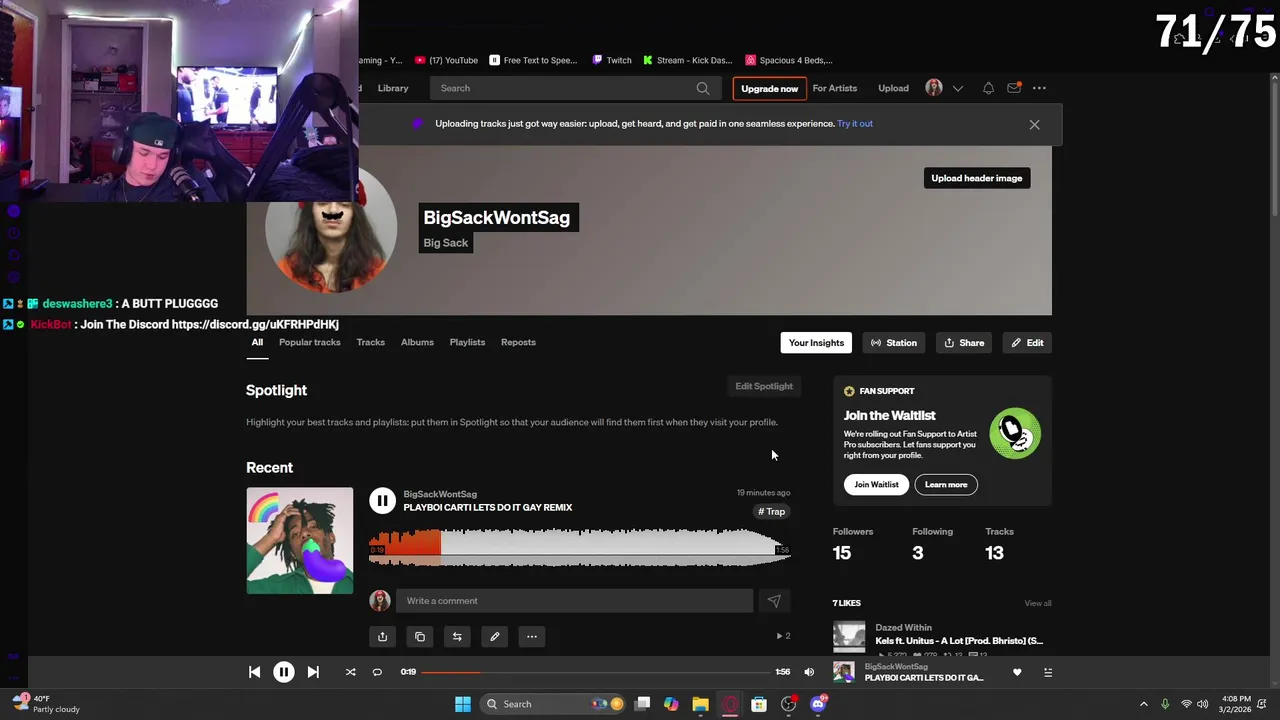Select the #Trap tag
Screen dimensions: 1280x720
click(x=772, y=511)
